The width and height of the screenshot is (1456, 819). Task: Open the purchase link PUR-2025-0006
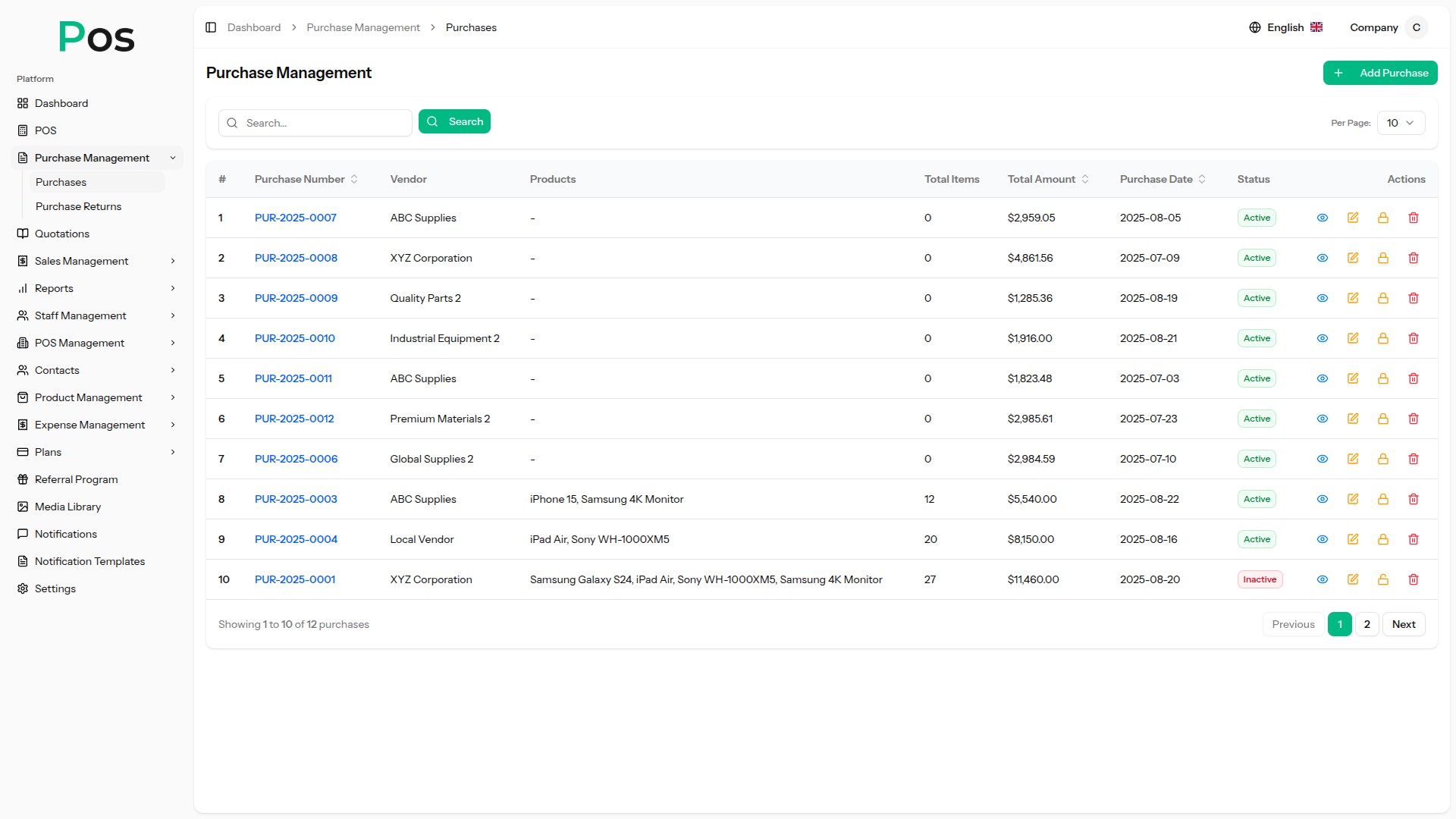[x=296, y=459]
